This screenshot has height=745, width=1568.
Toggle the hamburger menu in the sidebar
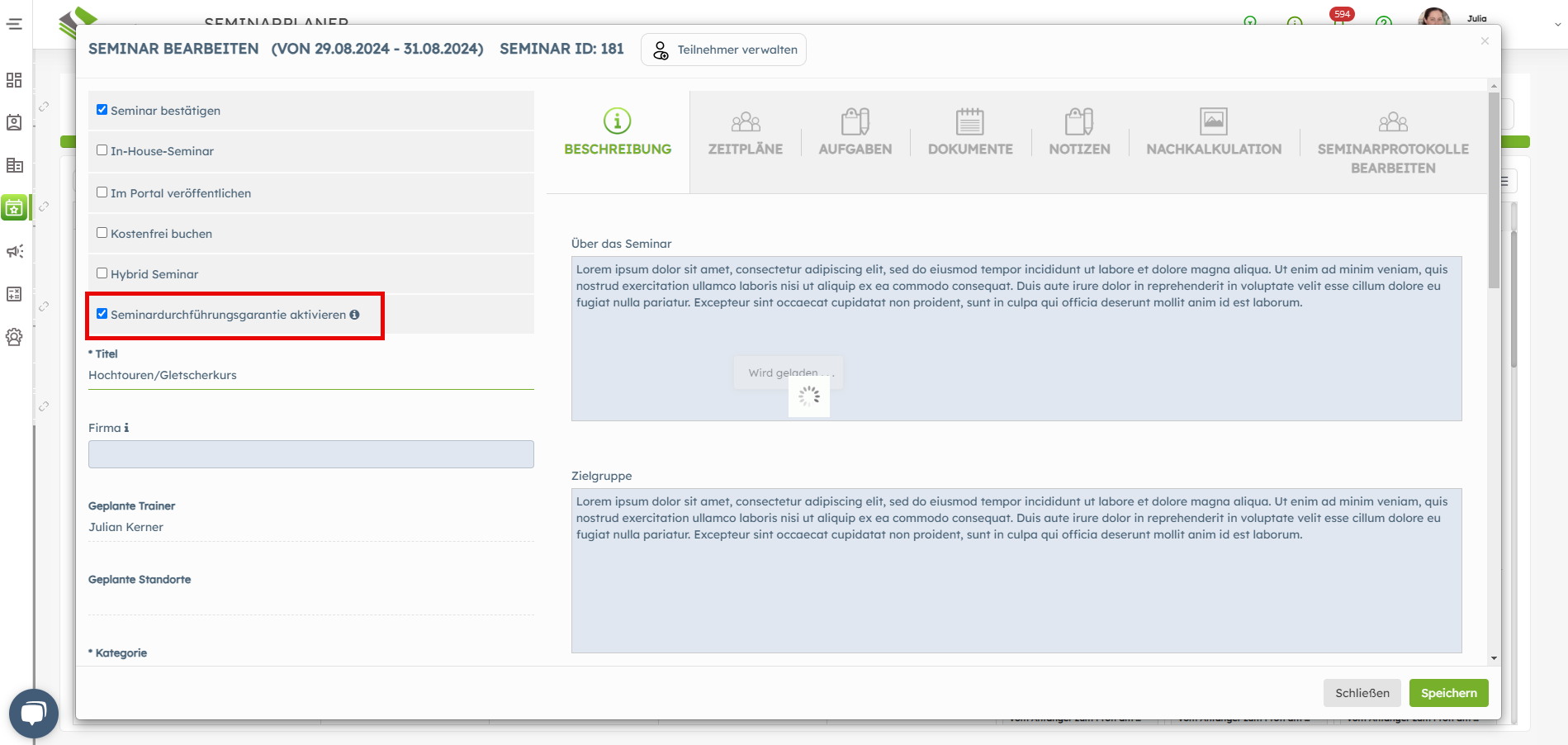[14, 24]
